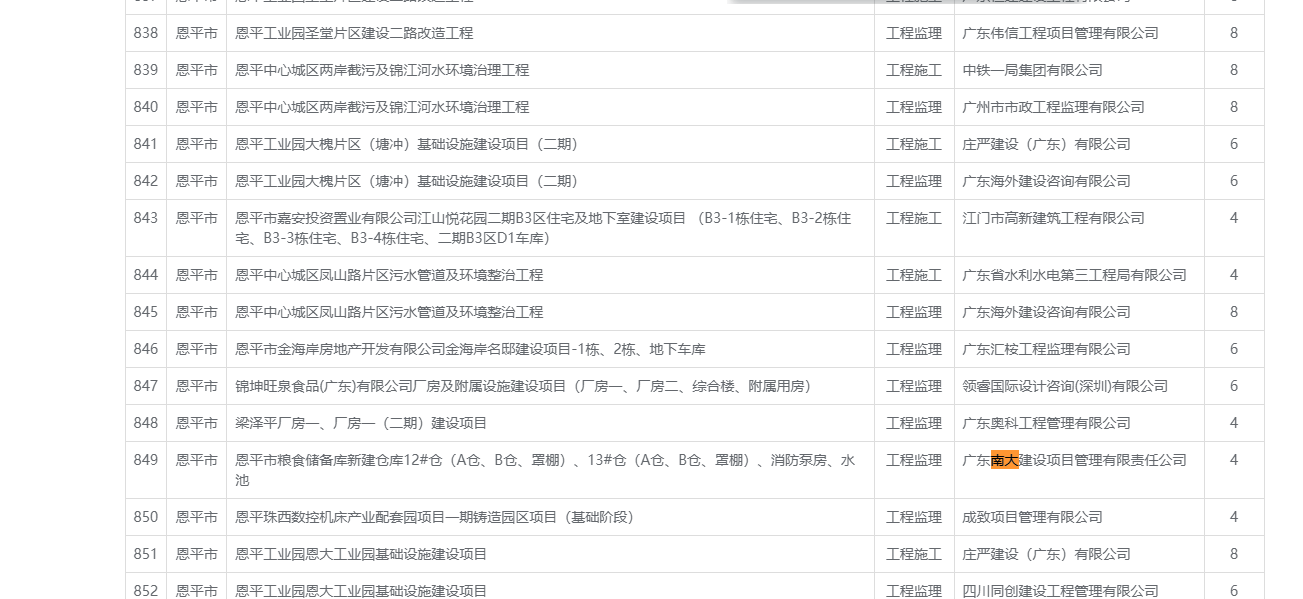Select 金海岸名邸建设项目 project text

(470, 349)
